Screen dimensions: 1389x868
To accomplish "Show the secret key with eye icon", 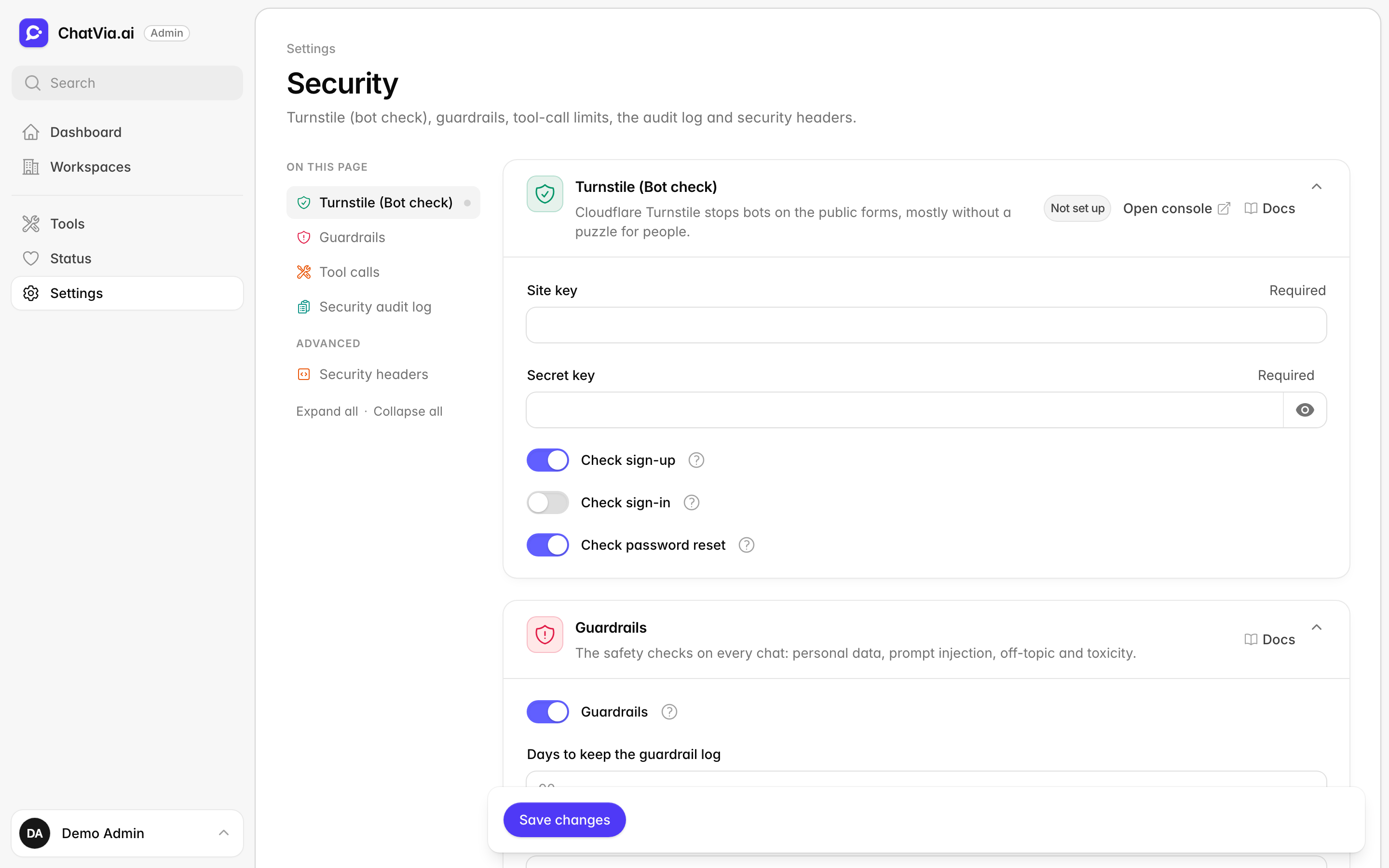I will coord(1305,410).
